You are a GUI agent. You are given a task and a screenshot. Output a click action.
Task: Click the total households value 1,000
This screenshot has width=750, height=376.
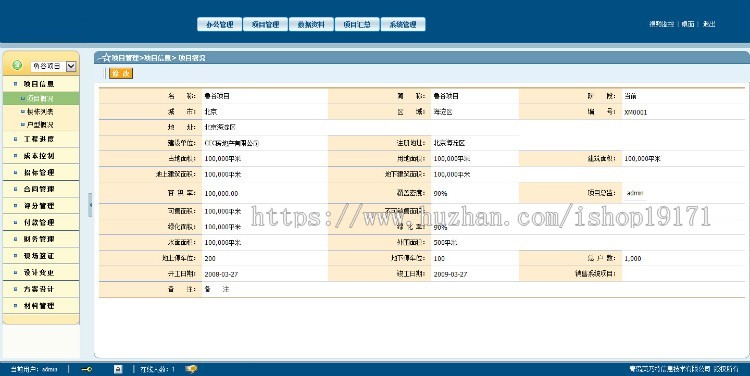click(x=633, y=258)
